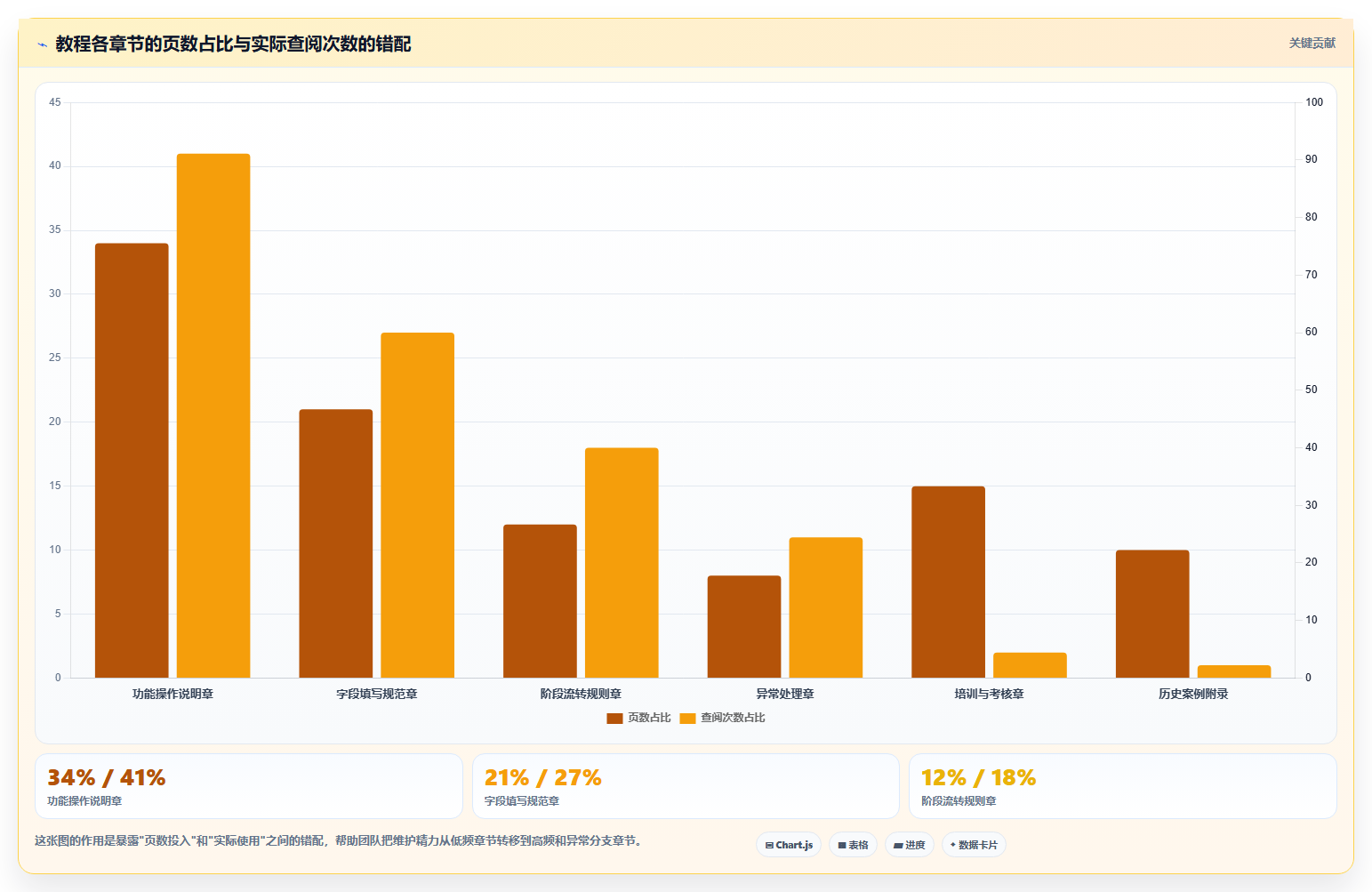Click the x-axis label 功能操作说明章
This screenshot has width=1372, height=892.
[x=173, y=694]
